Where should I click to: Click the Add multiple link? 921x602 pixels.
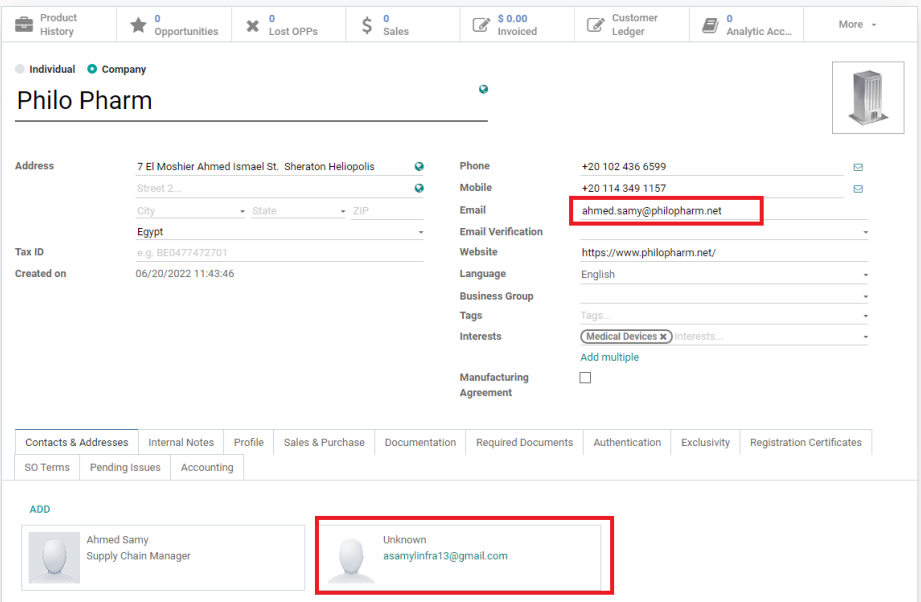[x=610, y=357]
